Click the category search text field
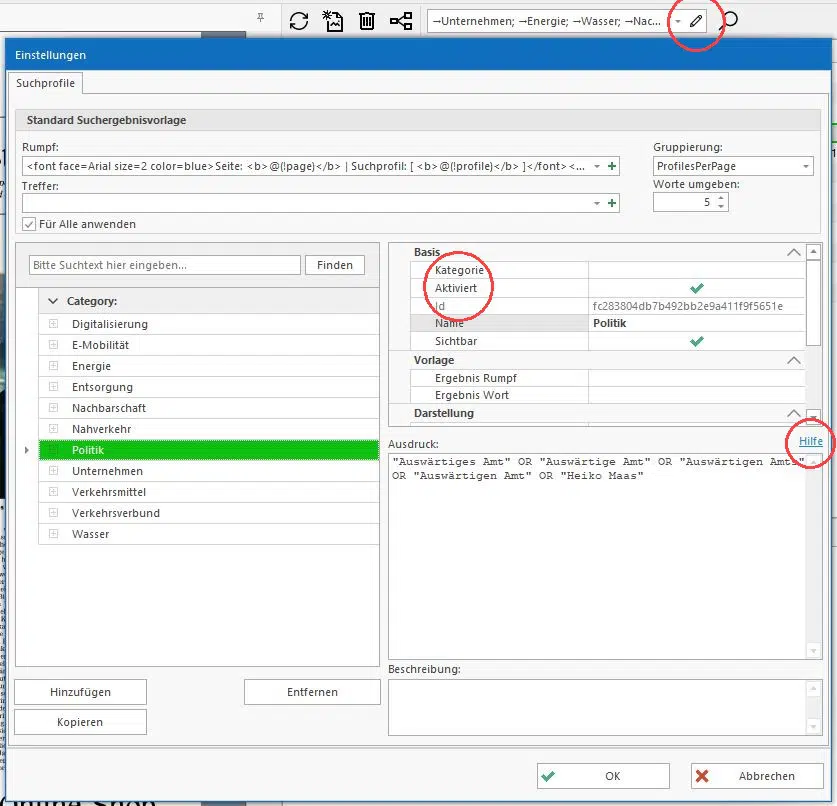837x806 pixels. coord(165,265)
